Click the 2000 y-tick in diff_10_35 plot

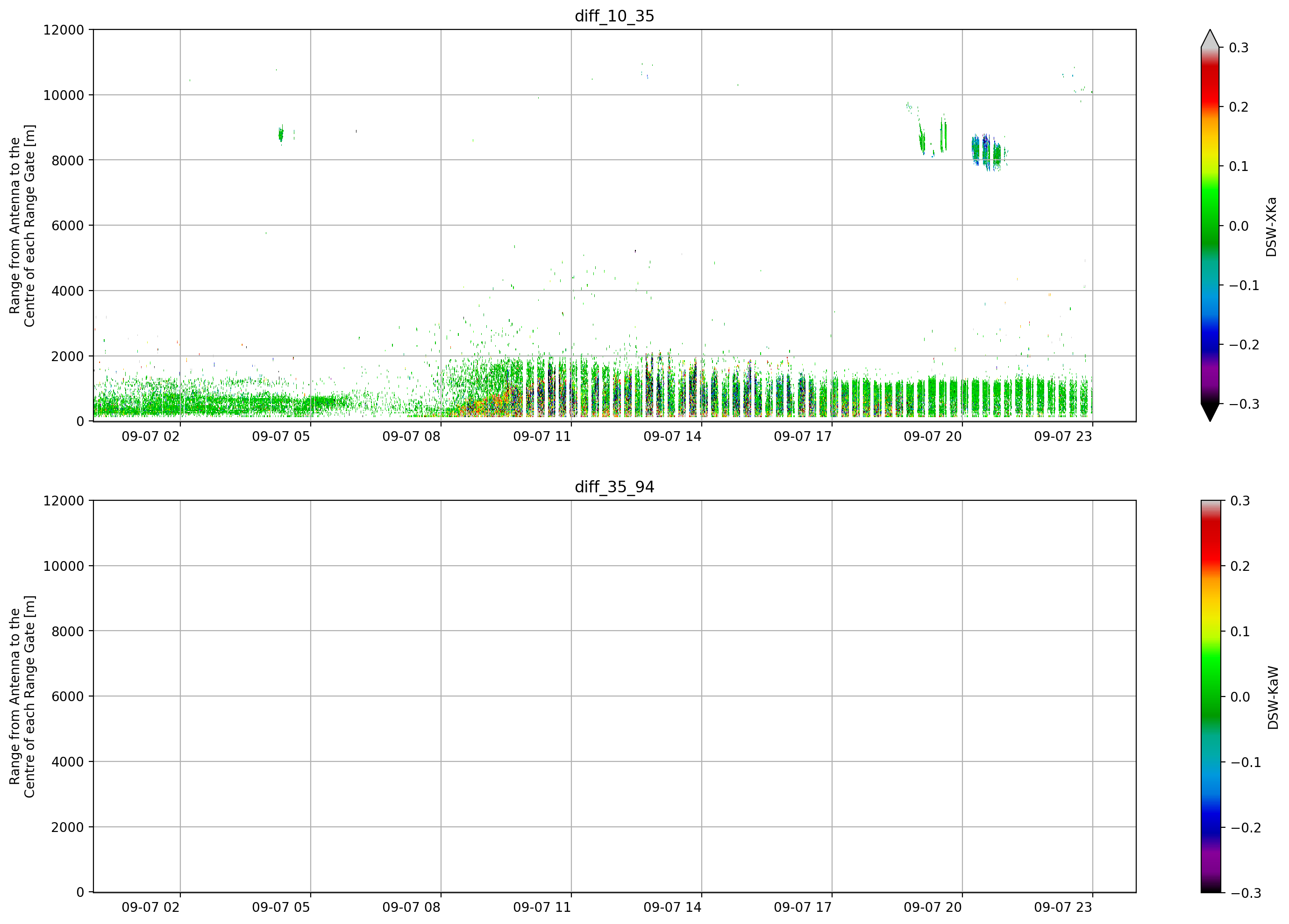click(68, 356)
